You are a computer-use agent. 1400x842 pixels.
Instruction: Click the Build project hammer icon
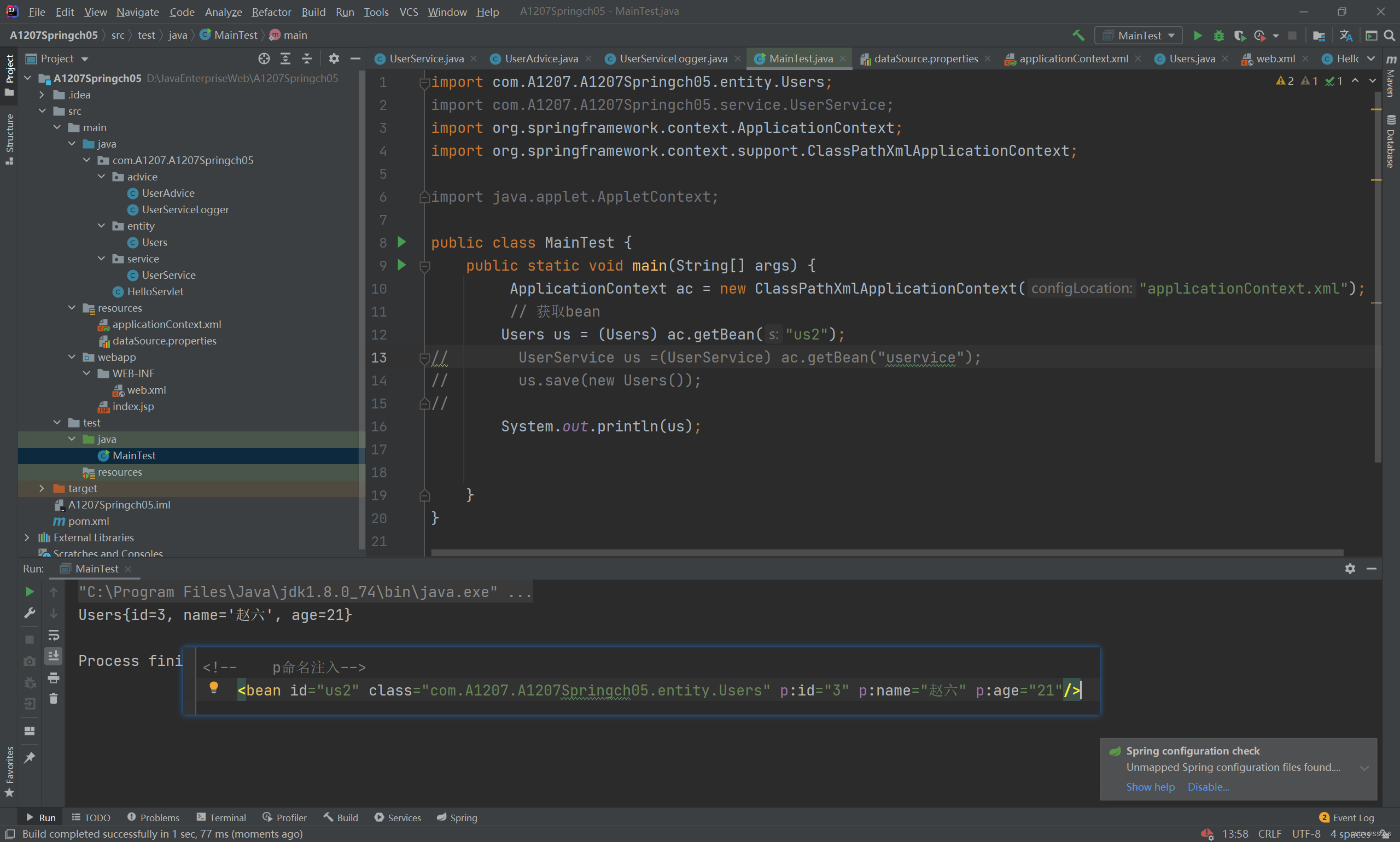tap(1078, 35)
